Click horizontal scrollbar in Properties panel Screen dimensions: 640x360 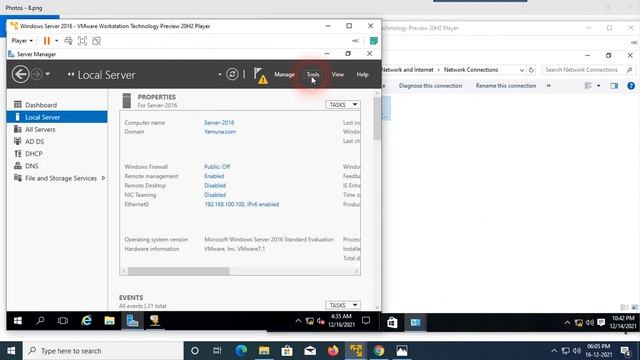(179, 271)
